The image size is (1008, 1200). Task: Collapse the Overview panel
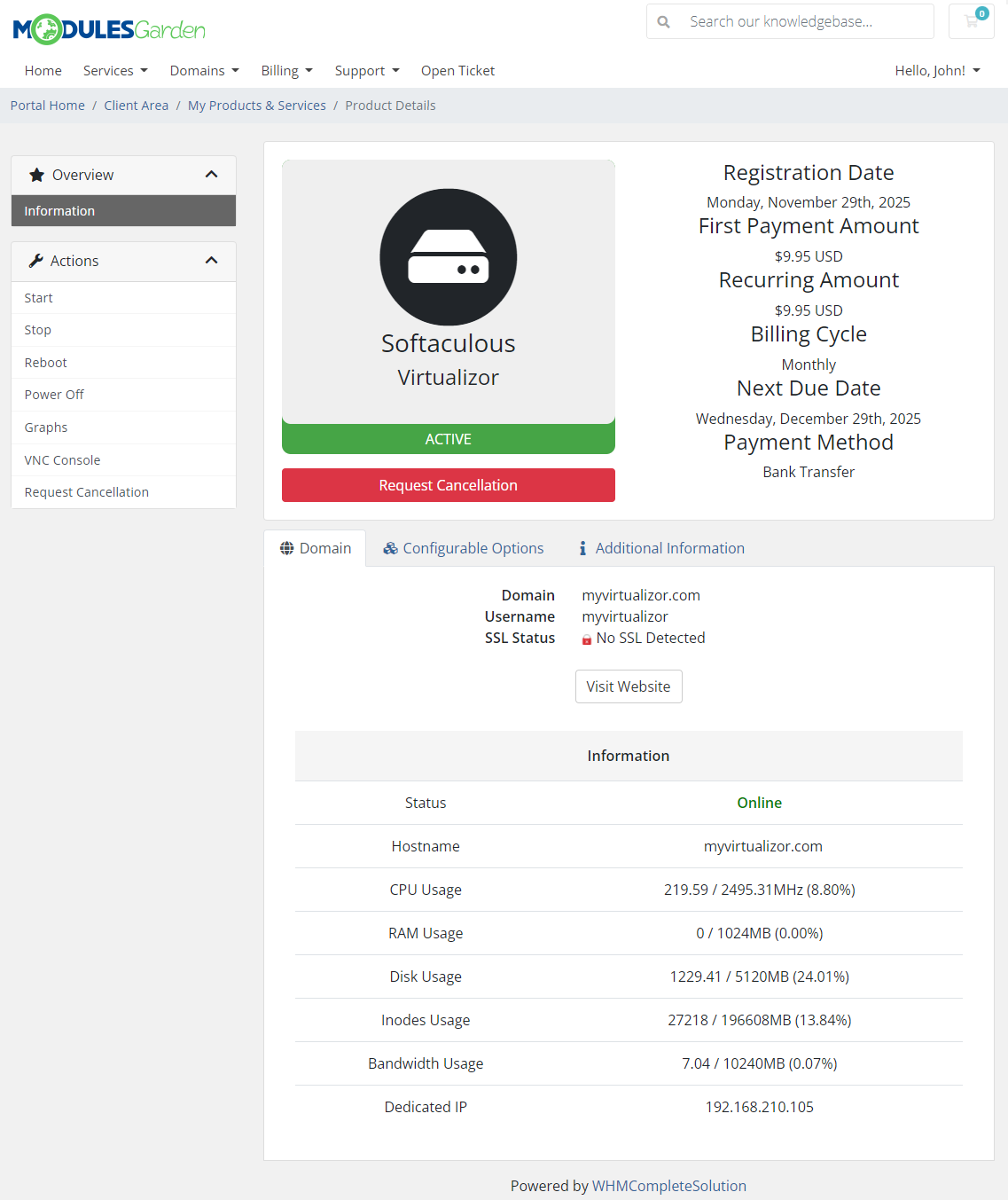click(212, 174)
